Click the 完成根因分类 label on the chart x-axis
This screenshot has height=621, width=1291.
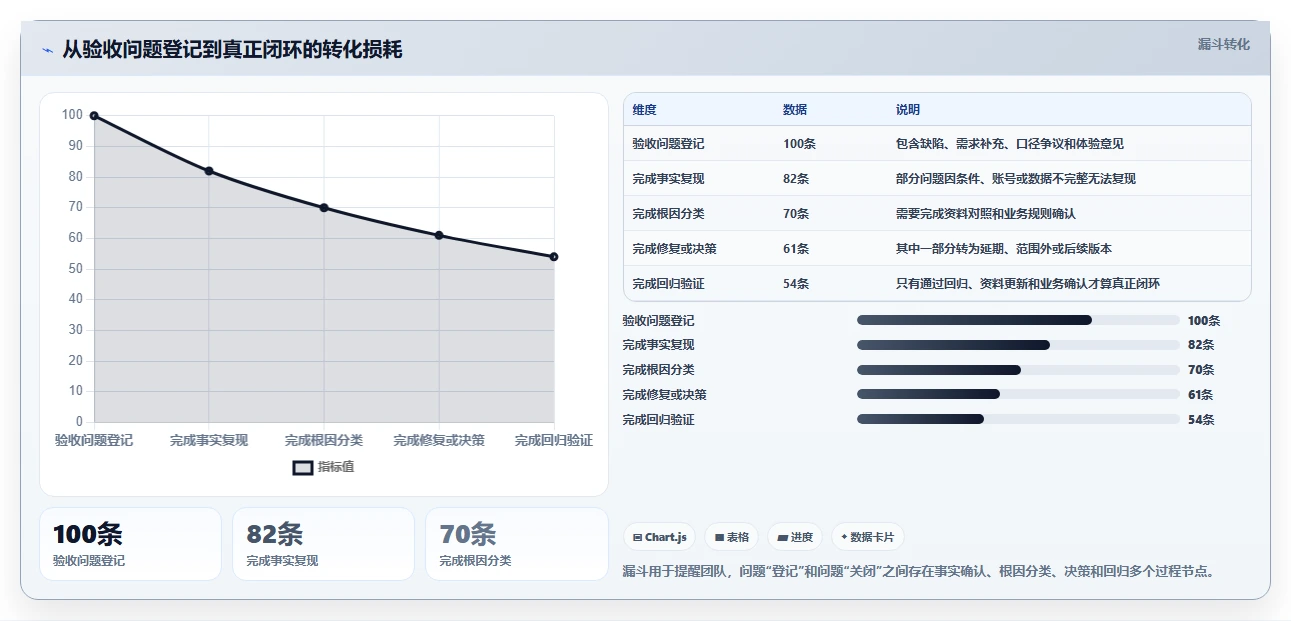click(324, 440)
